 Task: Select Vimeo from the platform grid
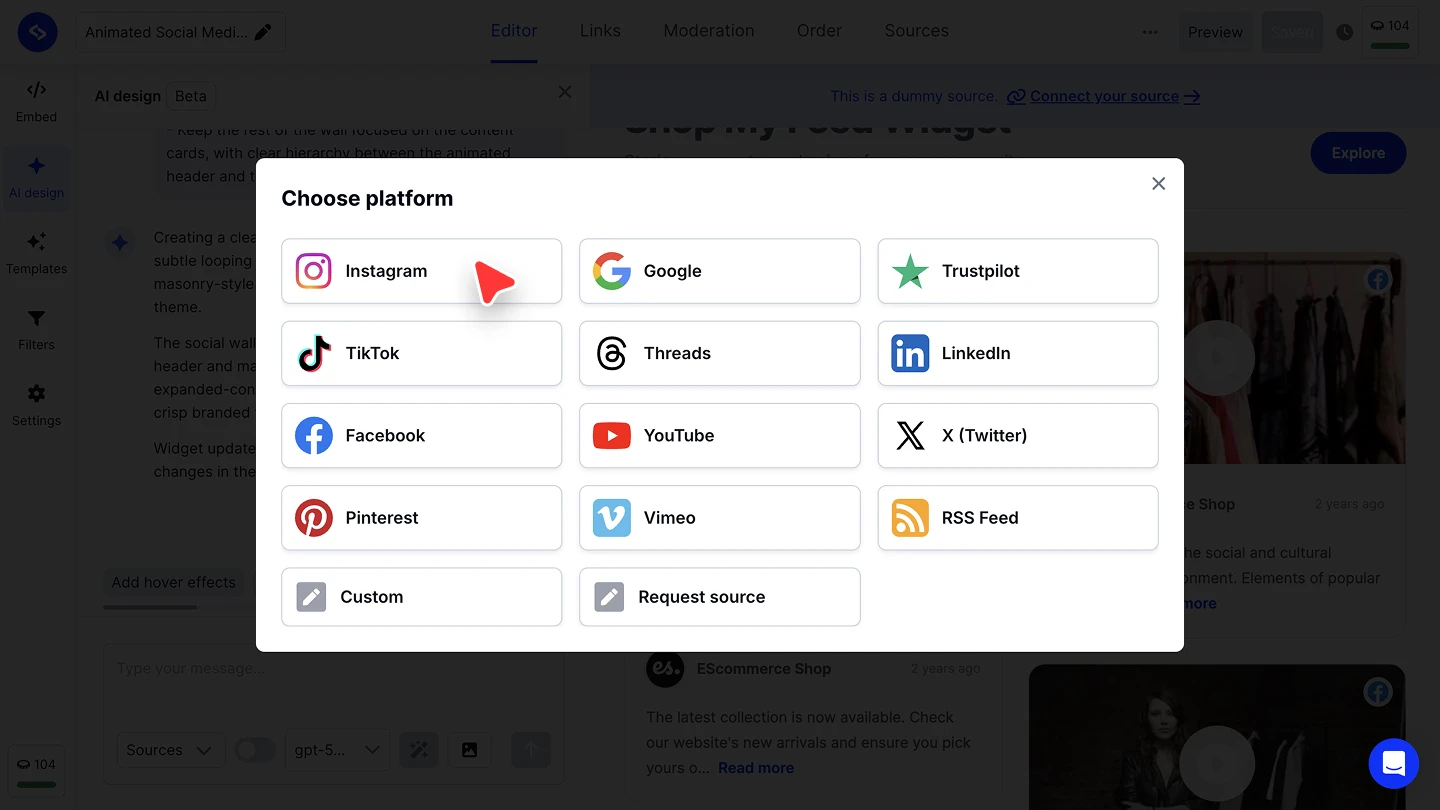719,517
